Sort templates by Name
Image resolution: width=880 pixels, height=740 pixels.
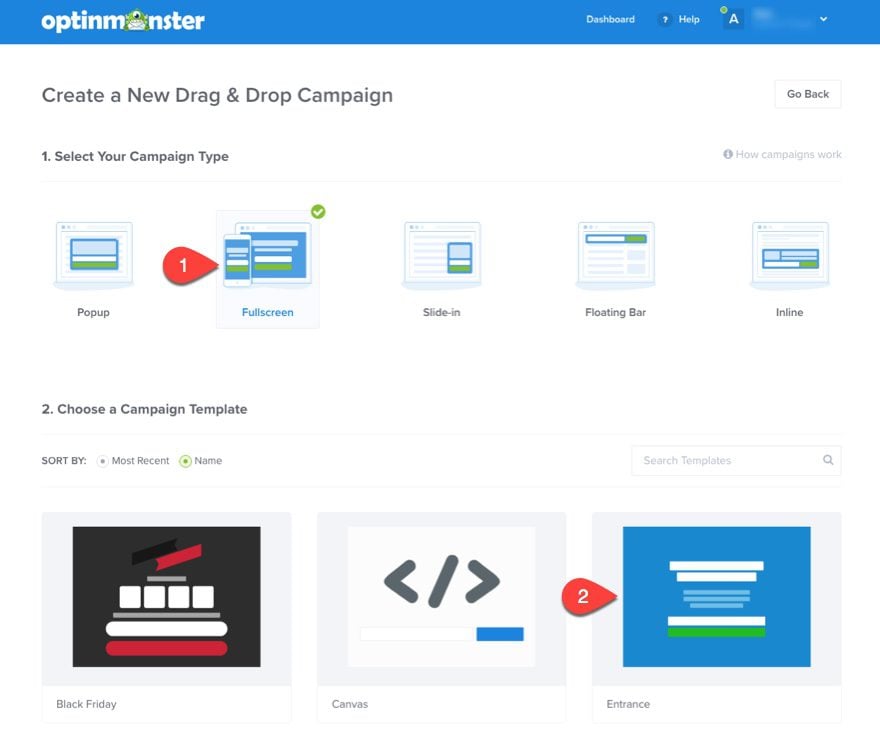point(185,461)
